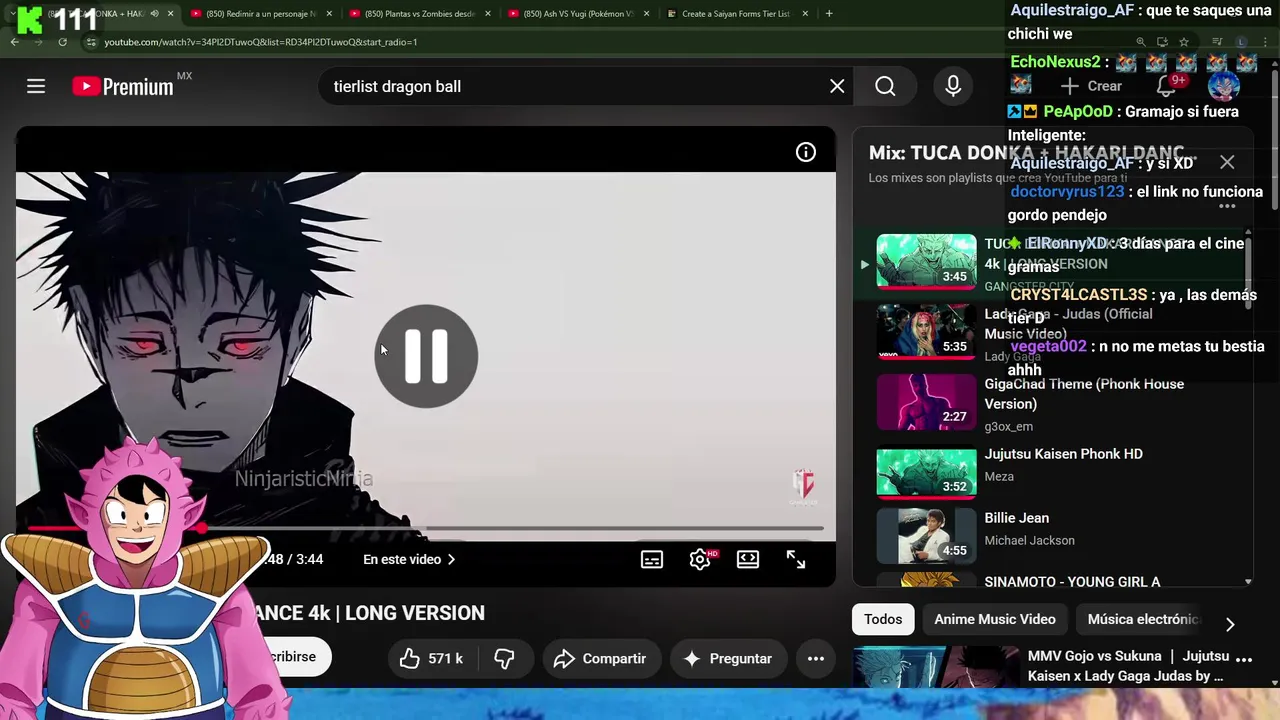The height and width of the screenshot is (720, 1280).
Task: Expand 'En este video' chapters
Action: click(x=409, y=560)
